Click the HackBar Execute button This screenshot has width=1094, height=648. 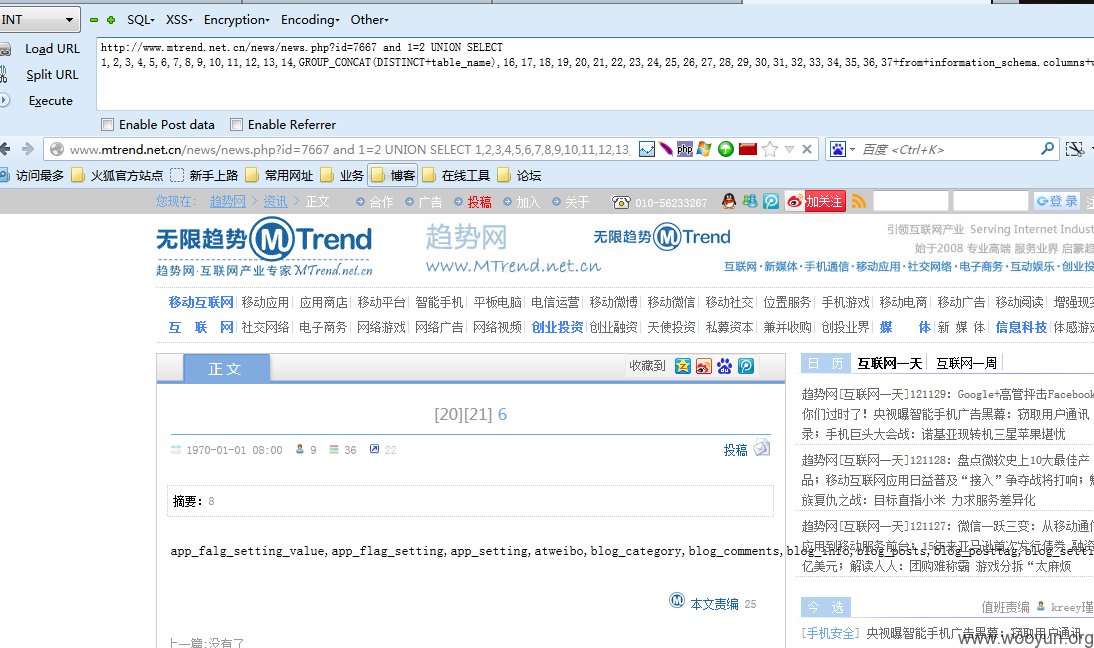(50, 100)
